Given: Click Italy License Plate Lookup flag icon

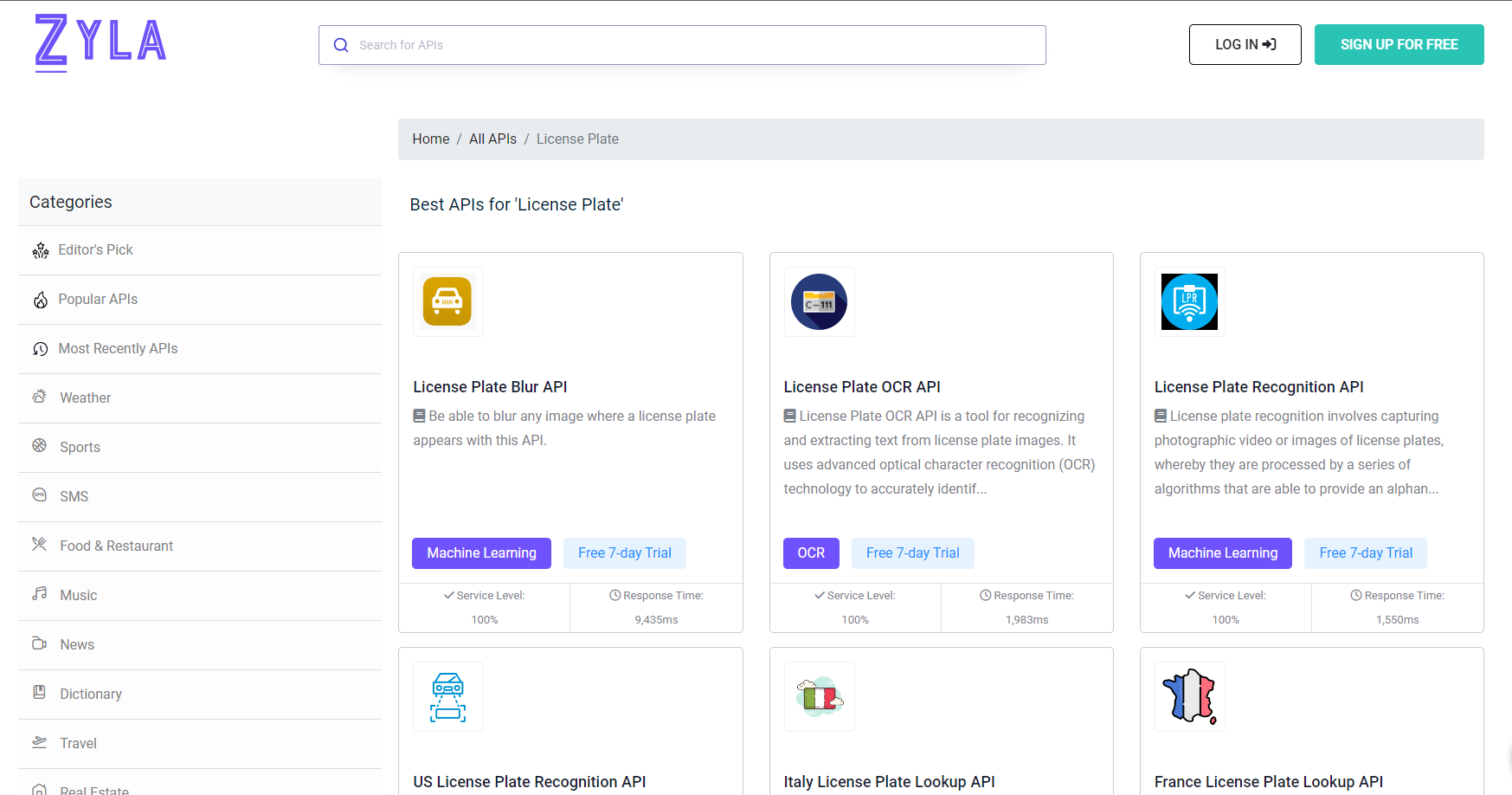Looking at the screenshot, I should [x=819, y=696].
